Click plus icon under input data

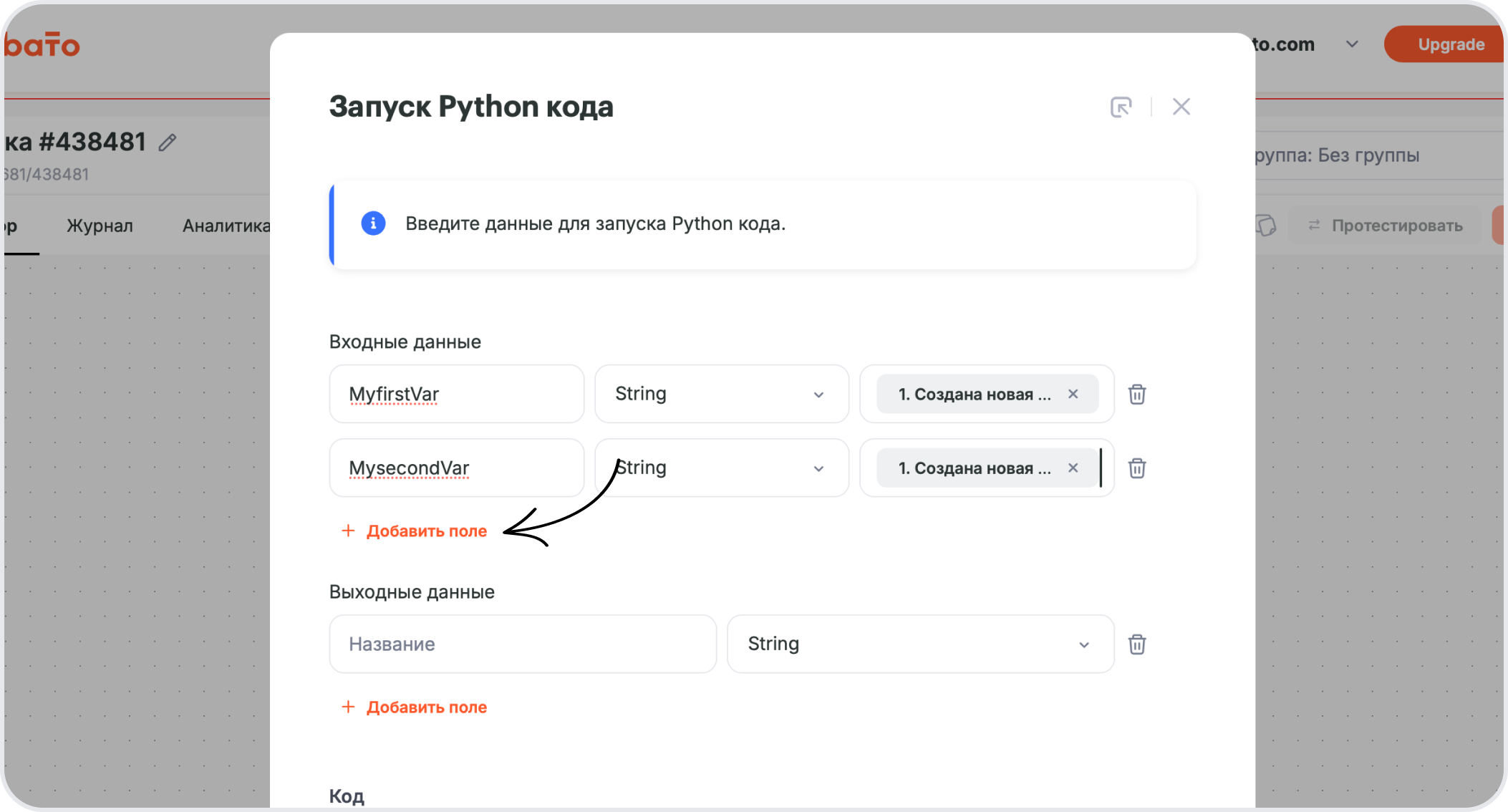(348, 531)
